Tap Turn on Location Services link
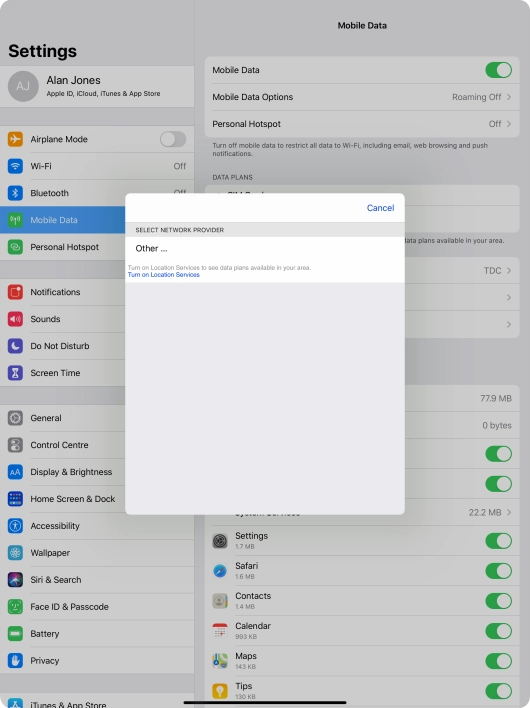 coord(163,275)
